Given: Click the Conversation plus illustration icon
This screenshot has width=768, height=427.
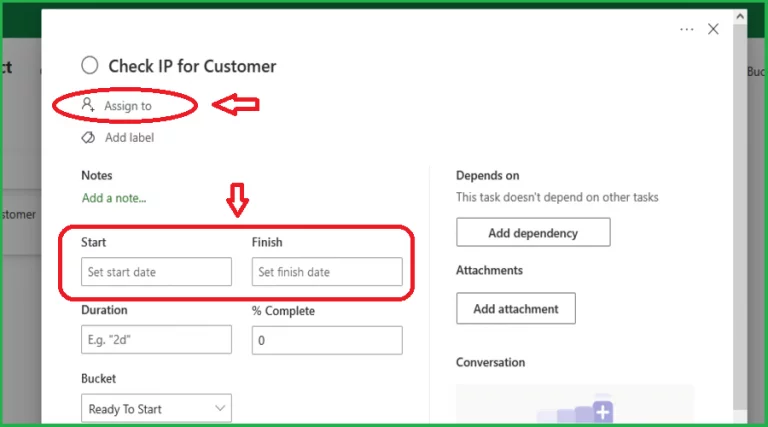Looking at the screenshot, I should point(603,412).
